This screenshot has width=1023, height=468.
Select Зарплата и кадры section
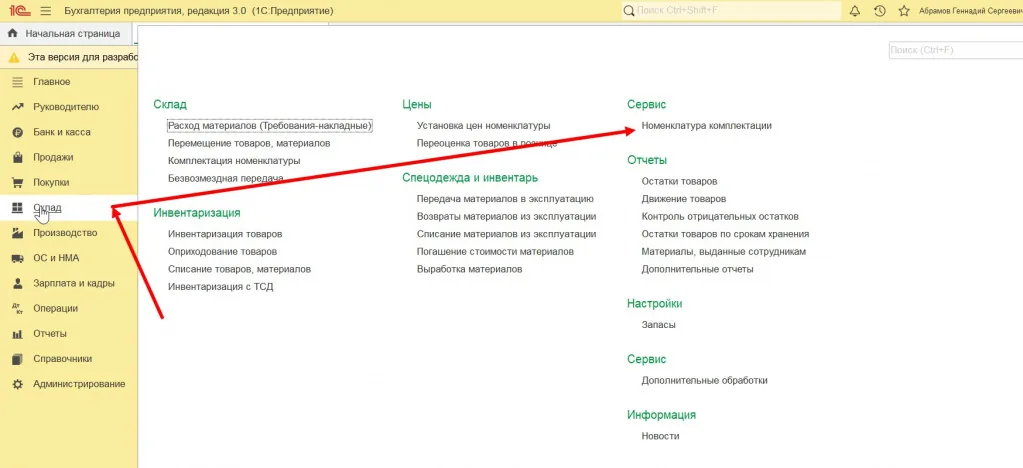(x=74, y=283)
